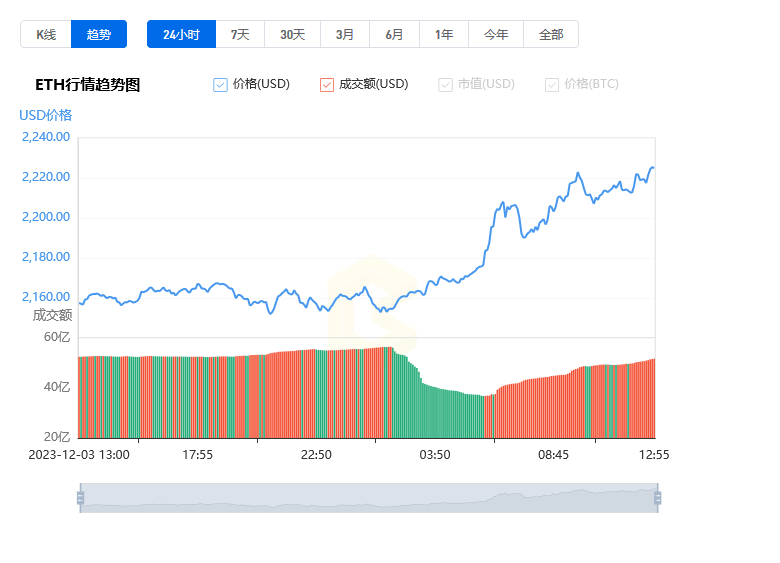780x563 pixels.
Task: Choose the 24小时 time range
Action: pos(182,34)
